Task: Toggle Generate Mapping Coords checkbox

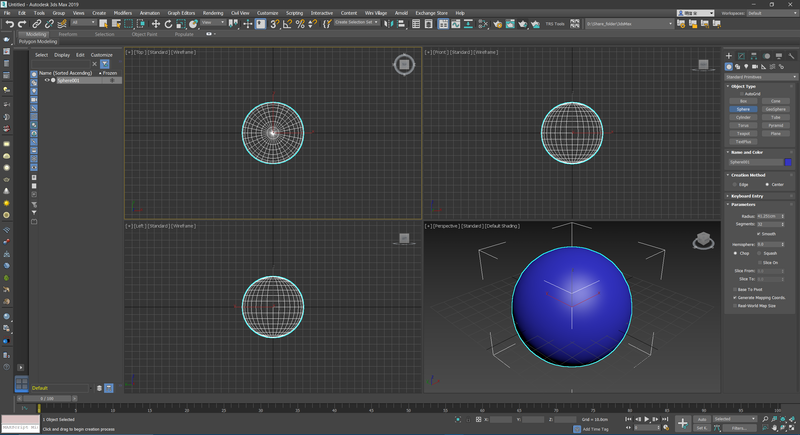Action: 737,297
